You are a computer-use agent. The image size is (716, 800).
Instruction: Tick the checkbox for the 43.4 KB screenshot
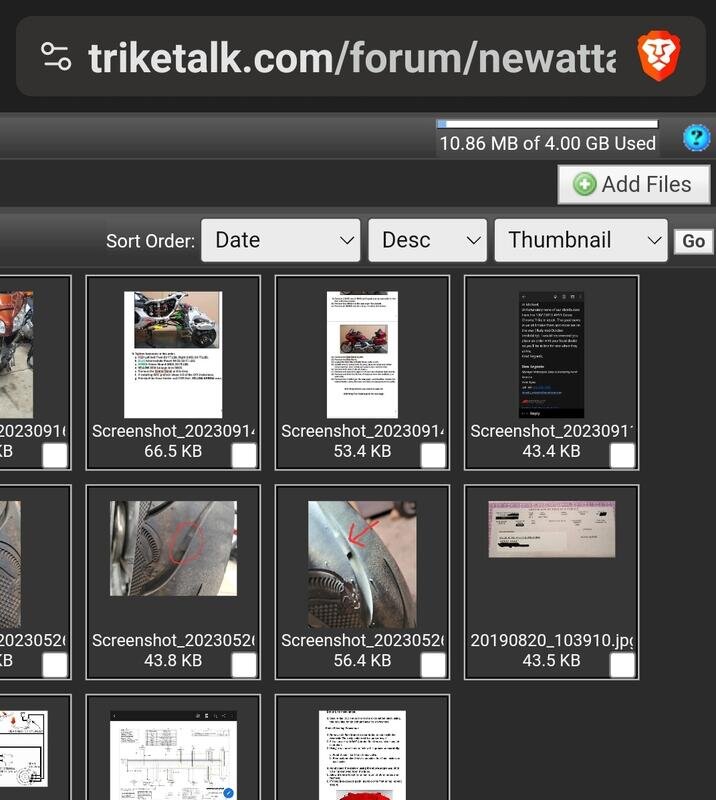click(622, 455)
